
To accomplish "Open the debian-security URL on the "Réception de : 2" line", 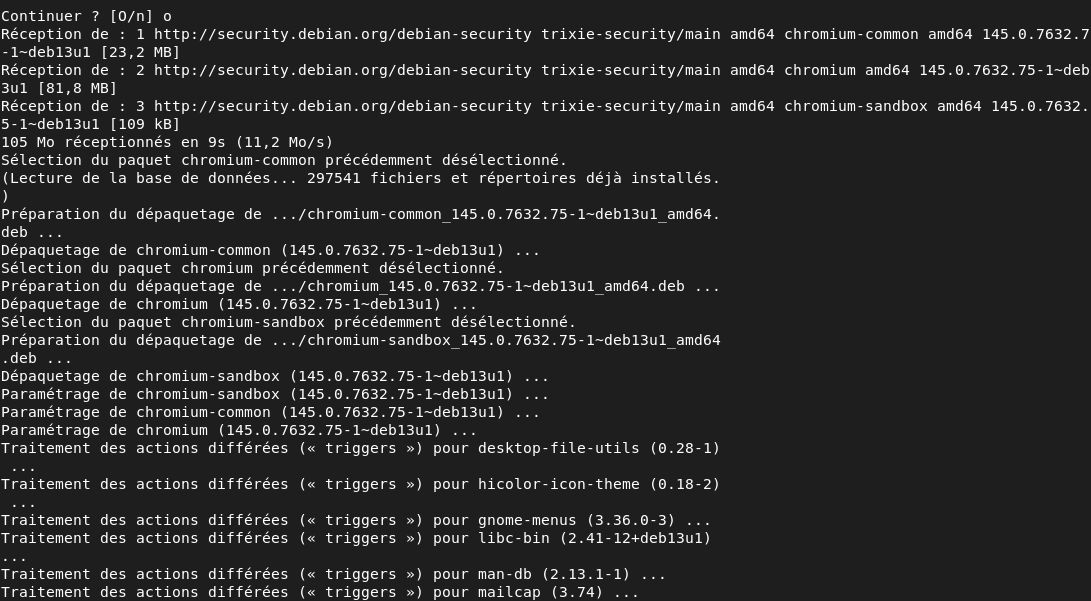I will (x=342, y=70).
